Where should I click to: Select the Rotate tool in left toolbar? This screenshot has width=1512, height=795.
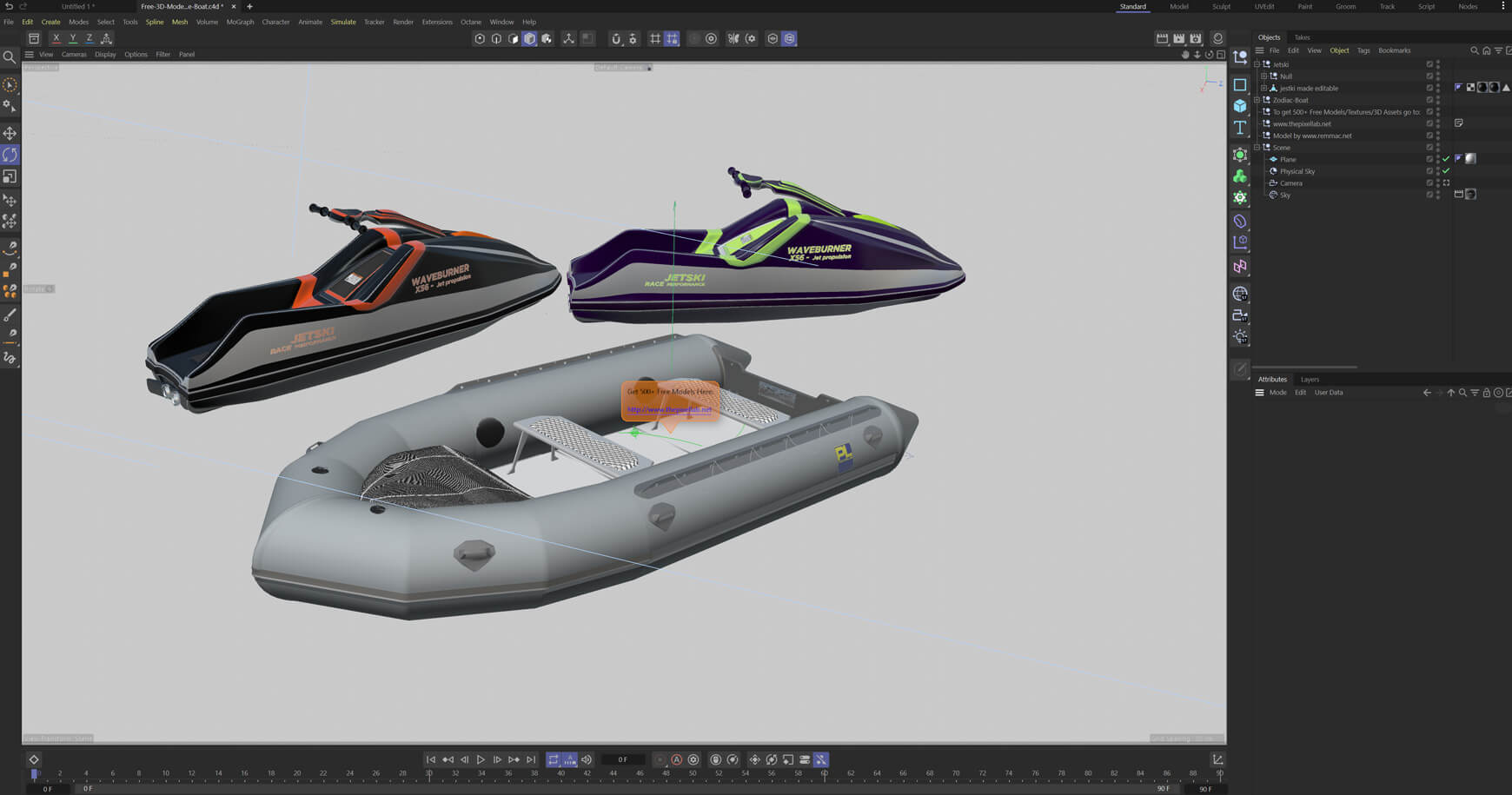tap(10, 155)
